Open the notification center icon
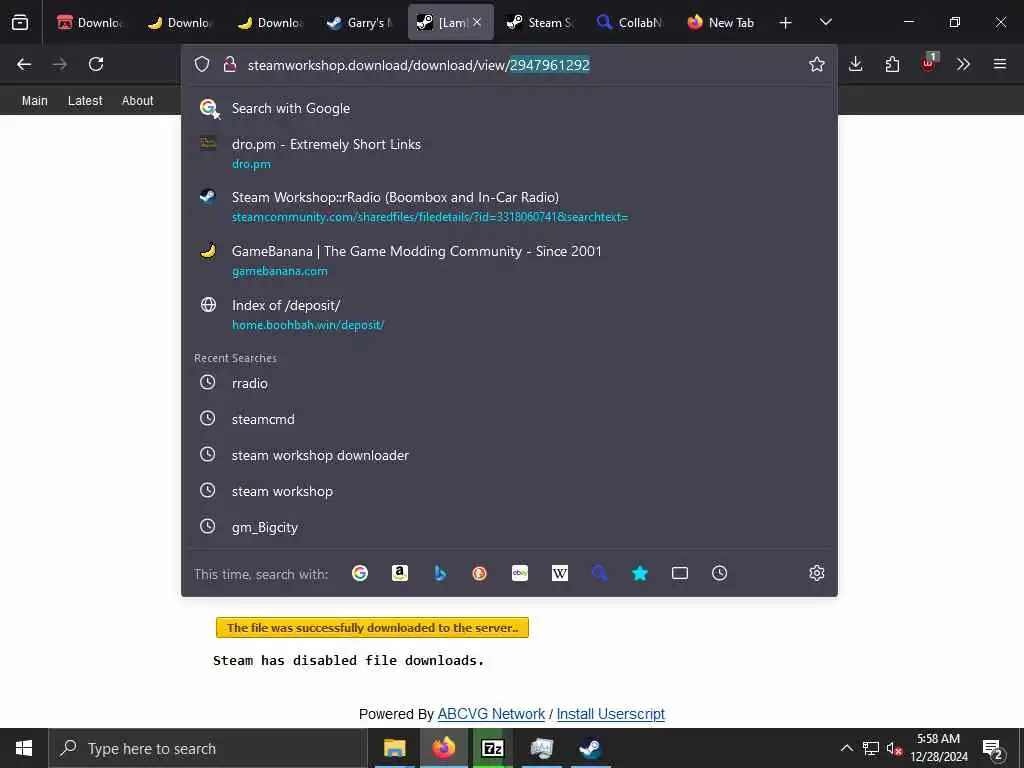1024x768 pixels. point(993,748)
